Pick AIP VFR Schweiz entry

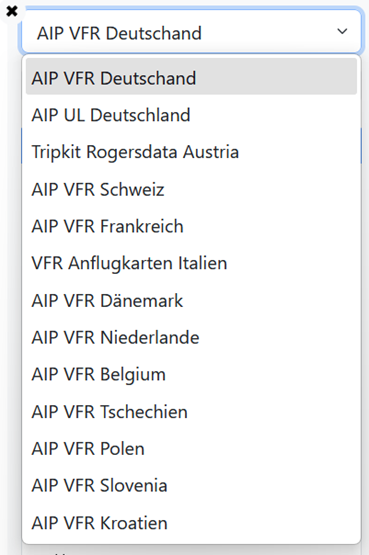pyautogui.click(x=191, y=189)
